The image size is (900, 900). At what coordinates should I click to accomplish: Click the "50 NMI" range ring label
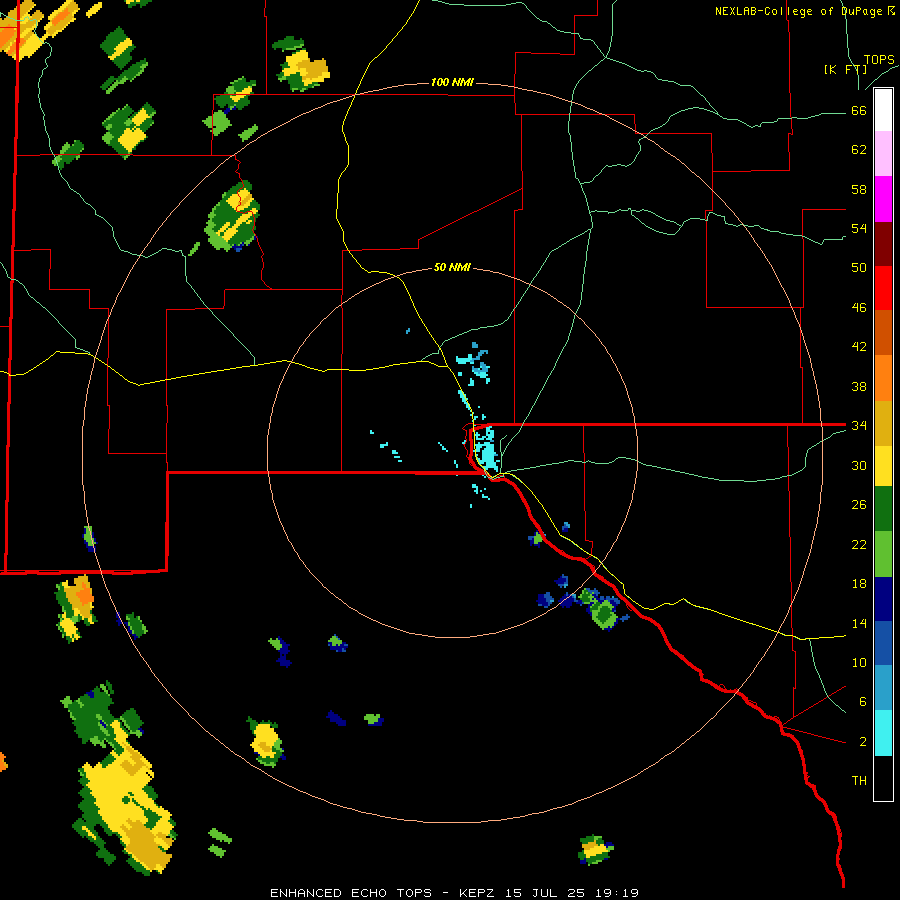coord(452,267)
